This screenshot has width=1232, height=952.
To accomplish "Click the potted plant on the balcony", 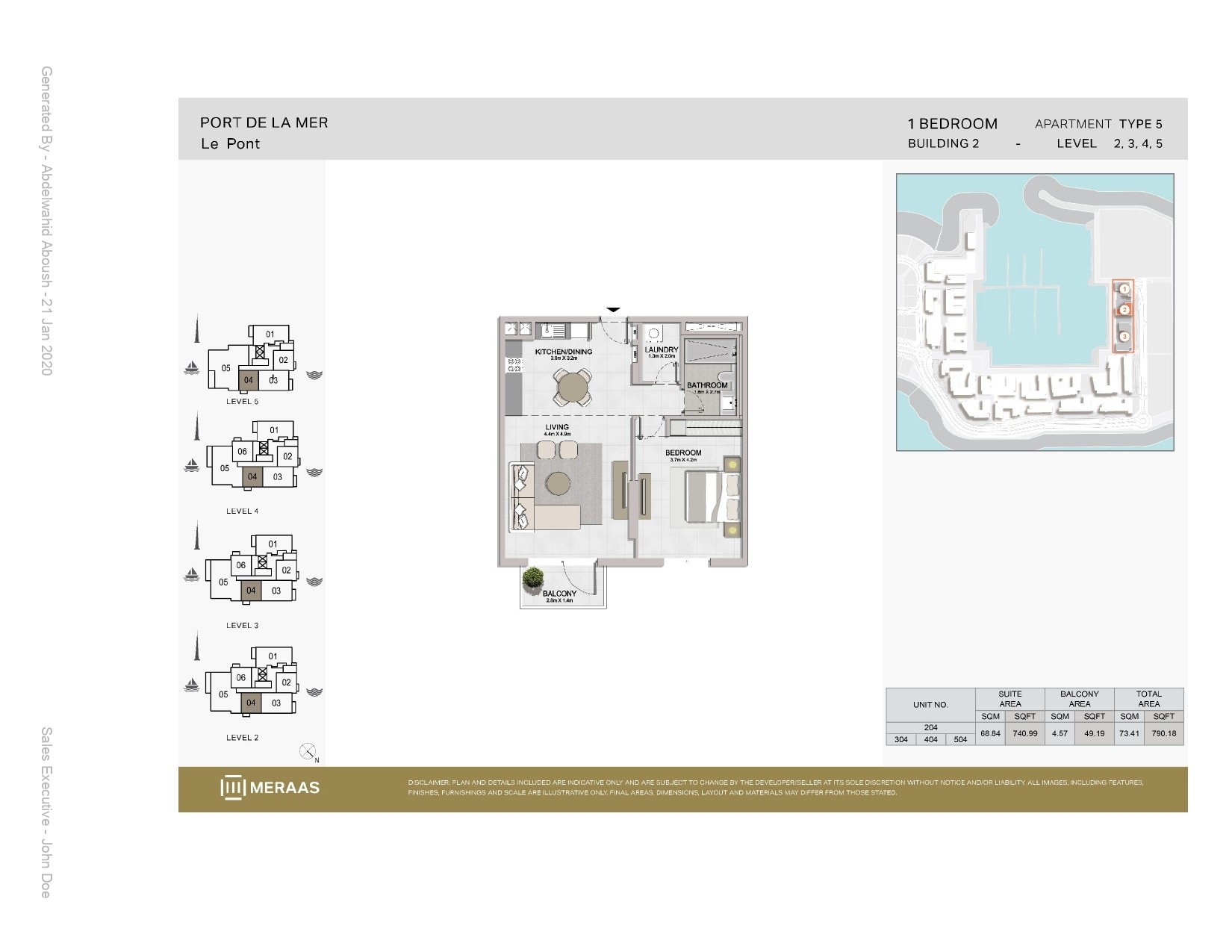I will click(533, 579).
